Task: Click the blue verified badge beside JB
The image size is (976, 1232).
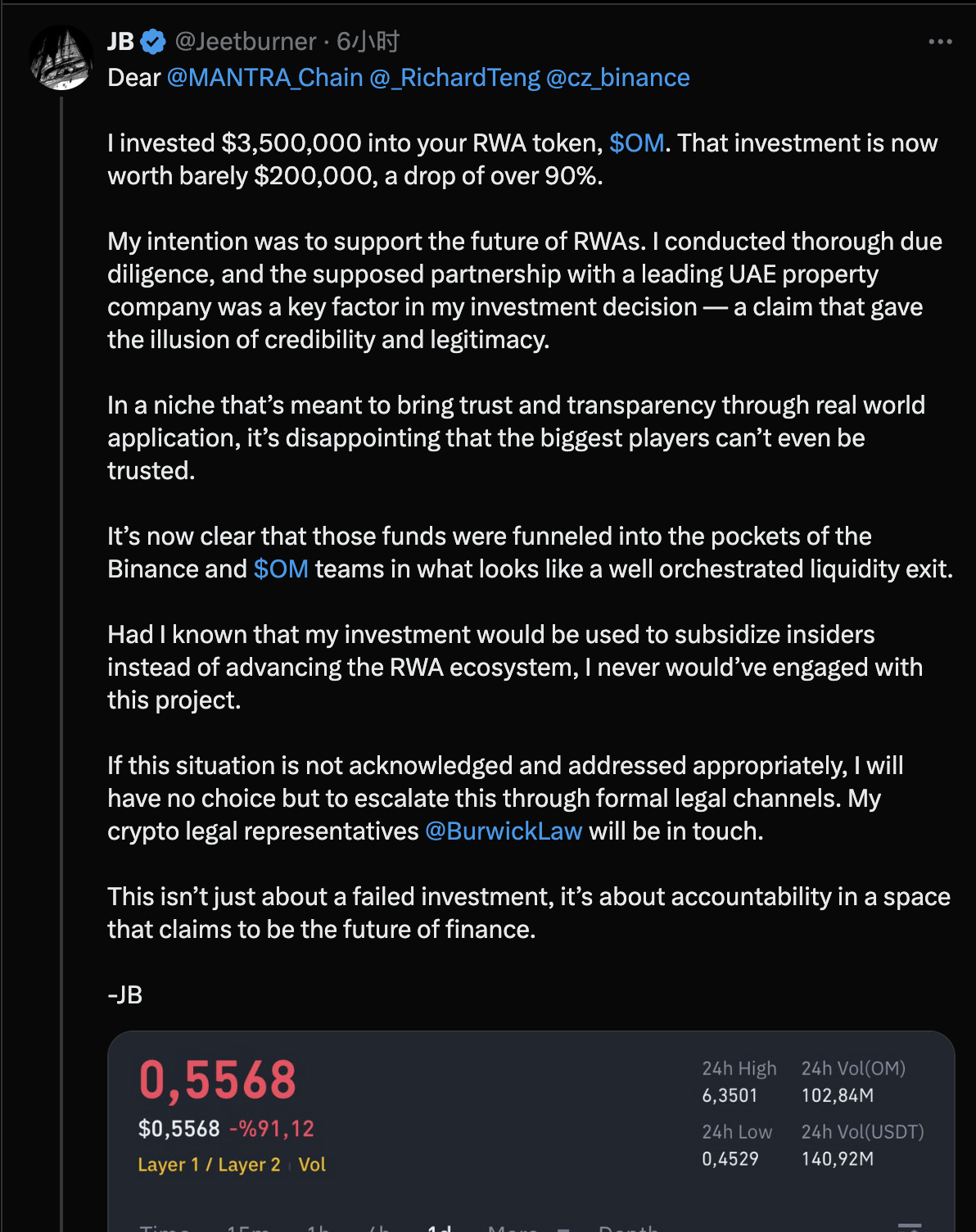Action: (153, 42)
